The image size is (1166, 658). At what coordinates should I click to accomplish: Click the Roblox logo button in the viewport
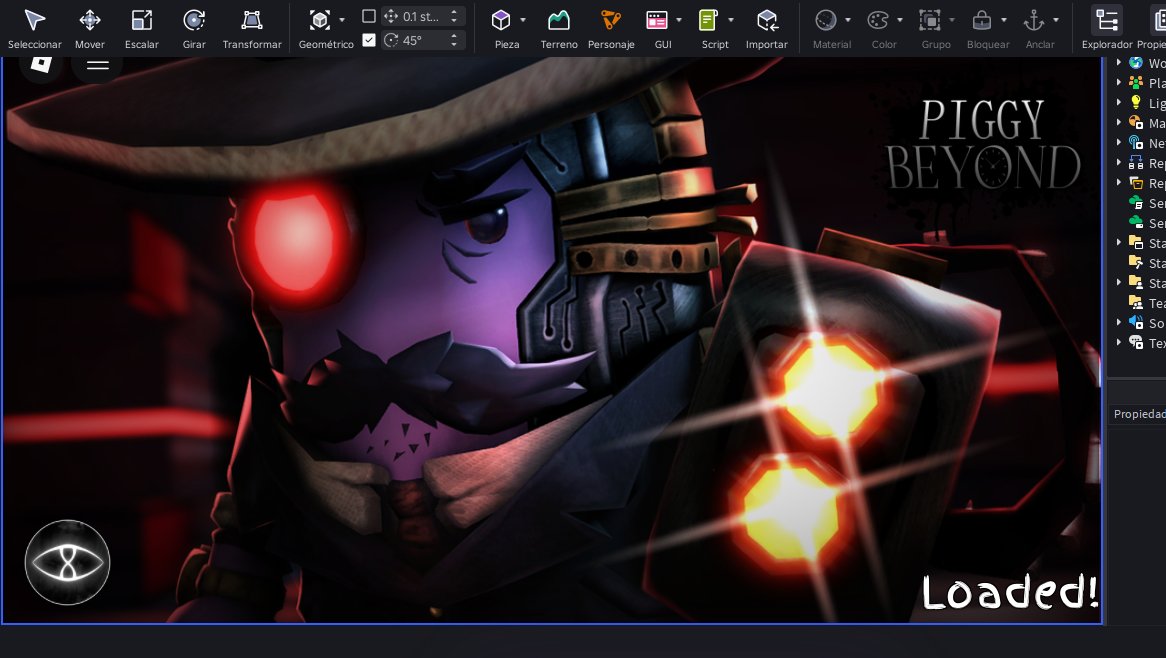pyautogui.click(x=41, y=65)
